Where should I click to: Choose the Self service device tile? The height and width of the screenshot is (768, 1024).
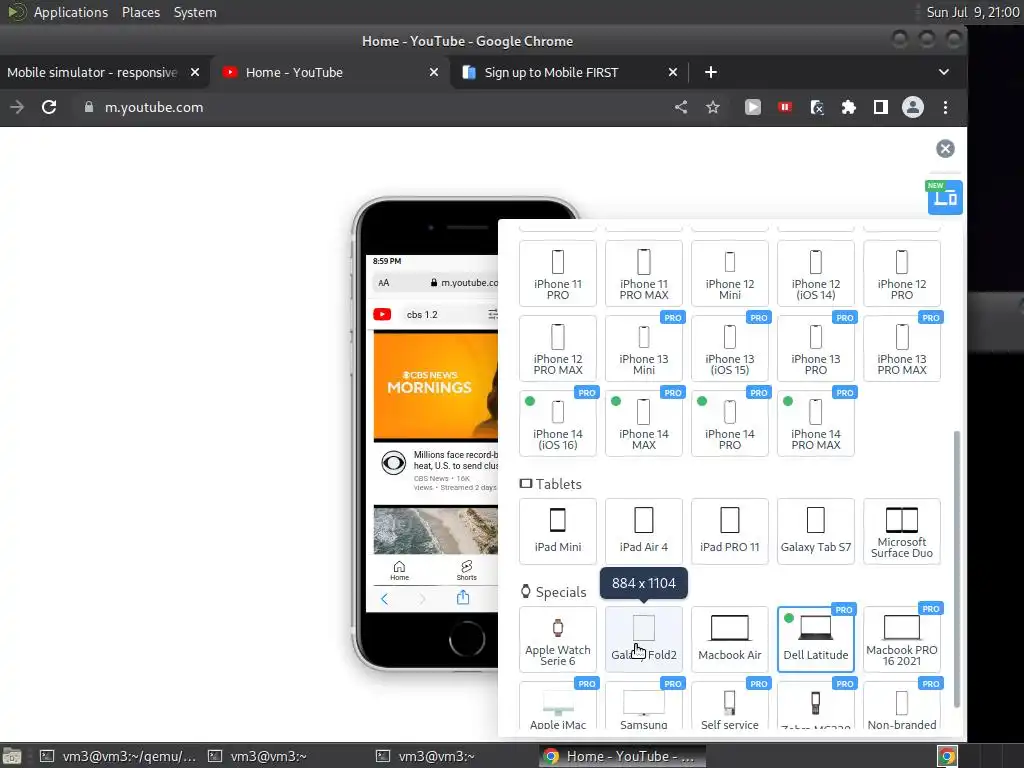[x=729, y=706]
